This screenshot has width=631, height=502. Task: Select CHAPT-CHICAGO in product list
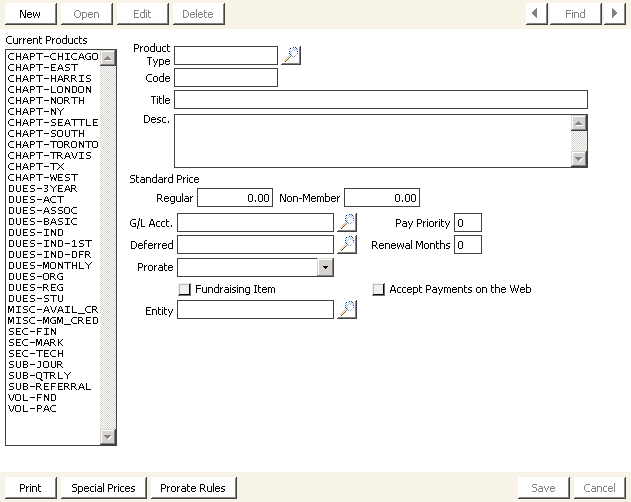53,56
